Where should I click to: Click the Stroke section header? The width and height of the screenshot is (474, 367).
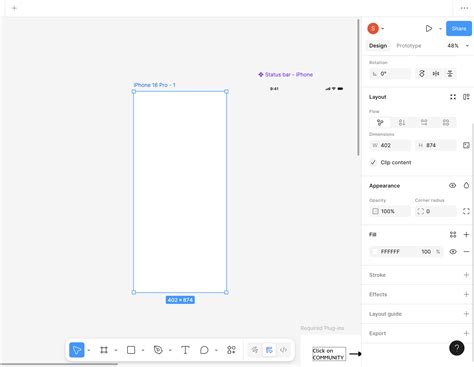tap(377, 275)
